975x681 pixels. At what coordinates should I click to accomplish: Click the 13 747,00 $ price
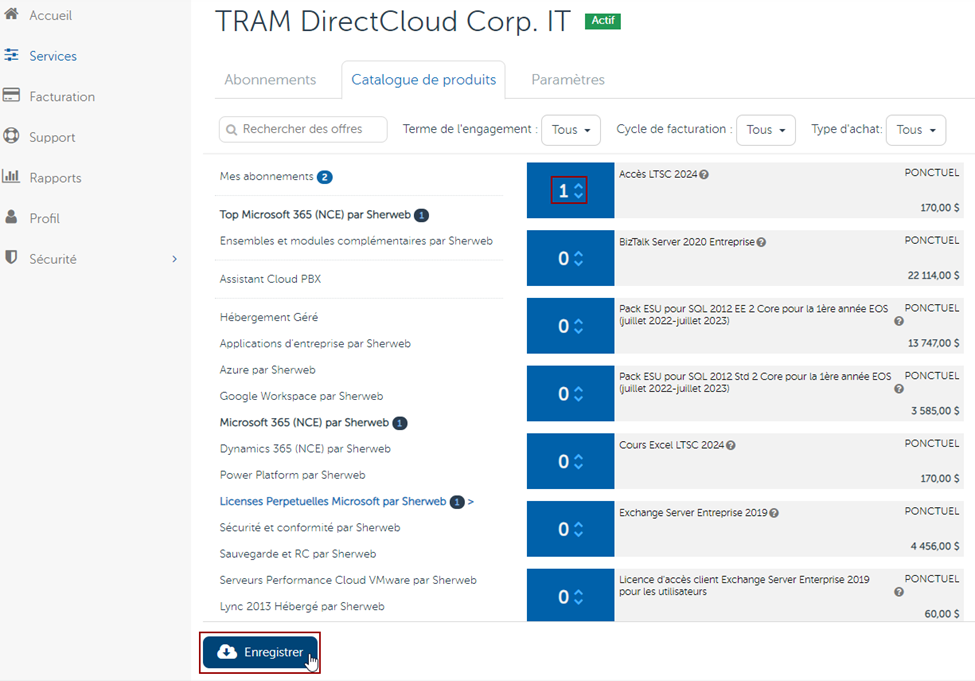click(x=933, y=343)
